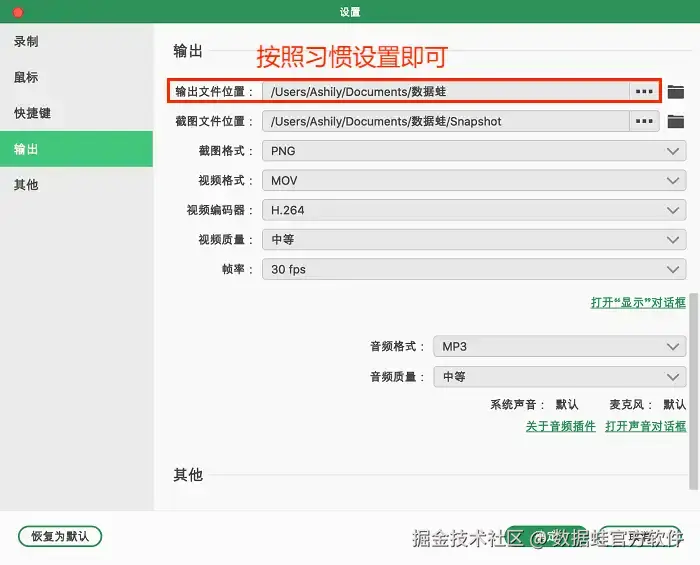The image size is (700, 565).
Task: Select the 输出 settings tab
Action: 76,149
